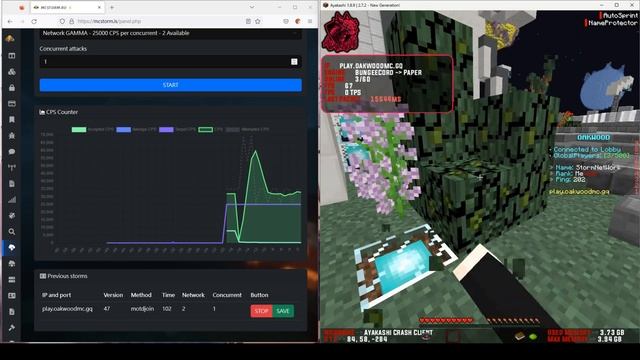Switch to the MCSTORM.IO browser tab
Screen dimensions: 640x360
67,7
